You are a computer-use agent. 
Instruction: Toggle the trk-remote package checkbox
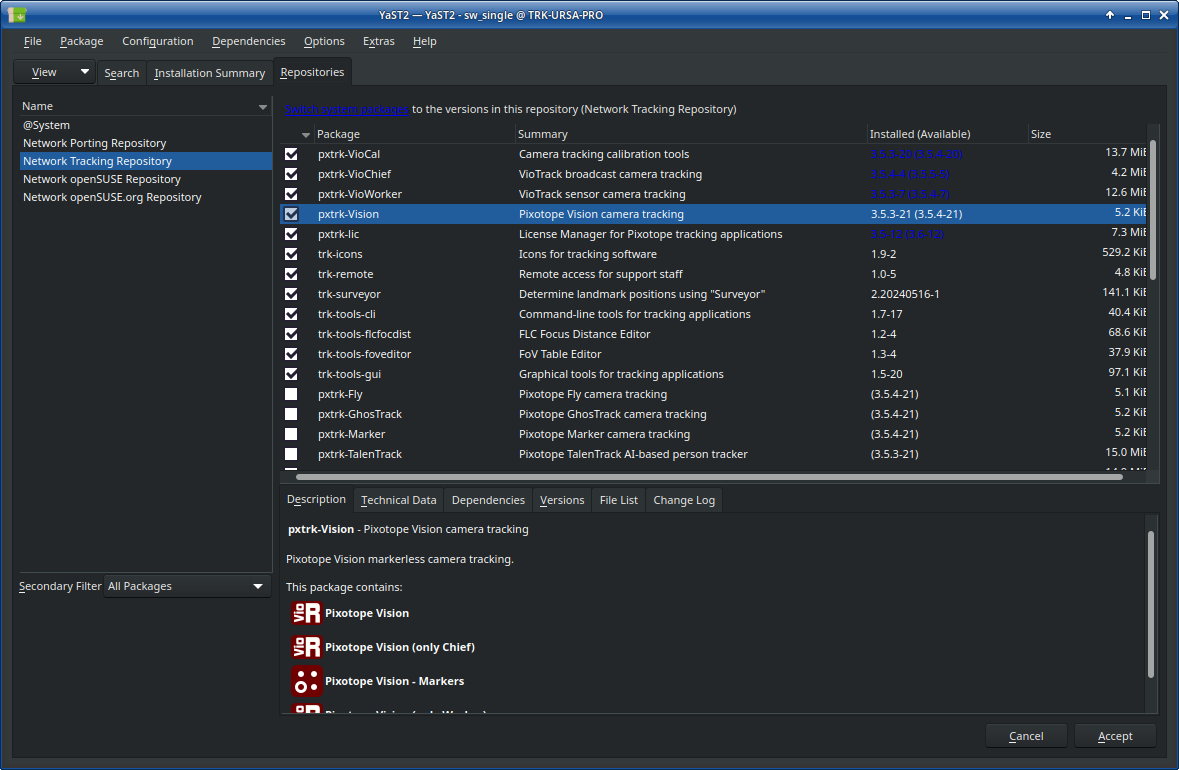291,274
